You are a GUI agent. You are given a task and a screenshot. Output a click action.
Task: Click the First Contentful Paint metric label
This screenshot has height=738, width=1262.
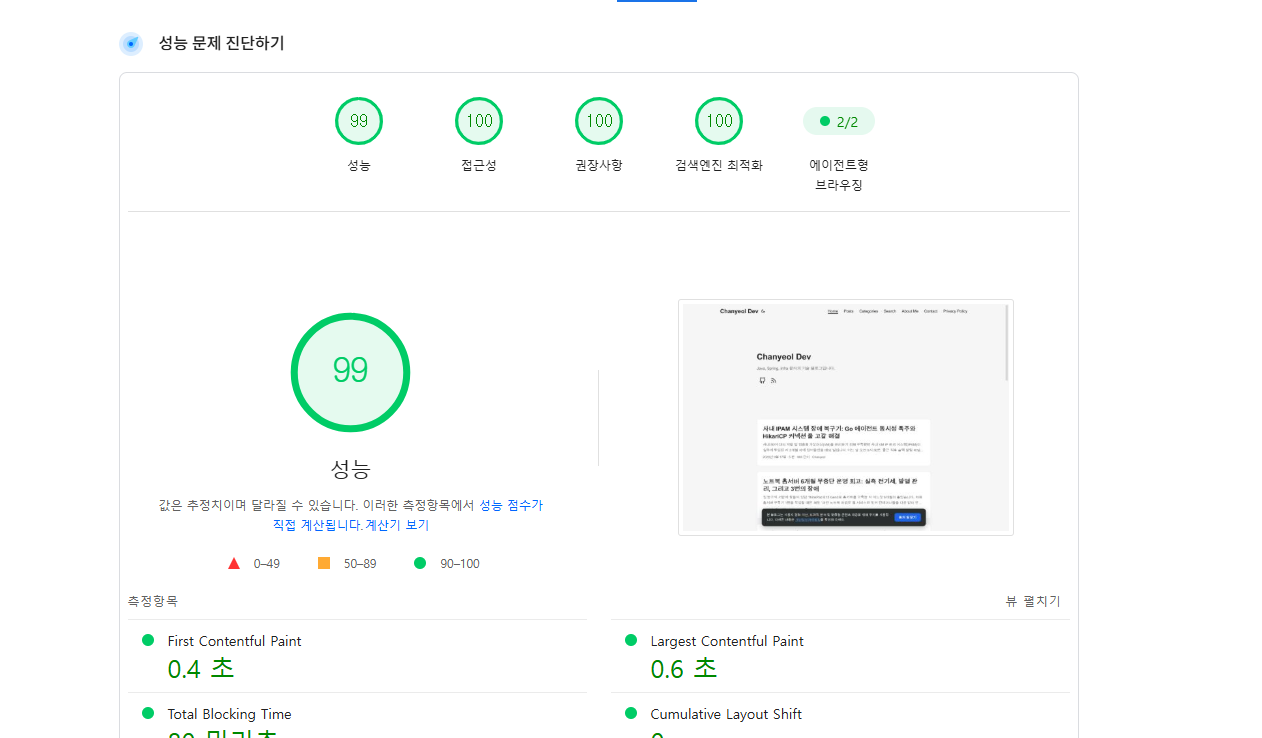pyautogui.click(x=234, y=641)
